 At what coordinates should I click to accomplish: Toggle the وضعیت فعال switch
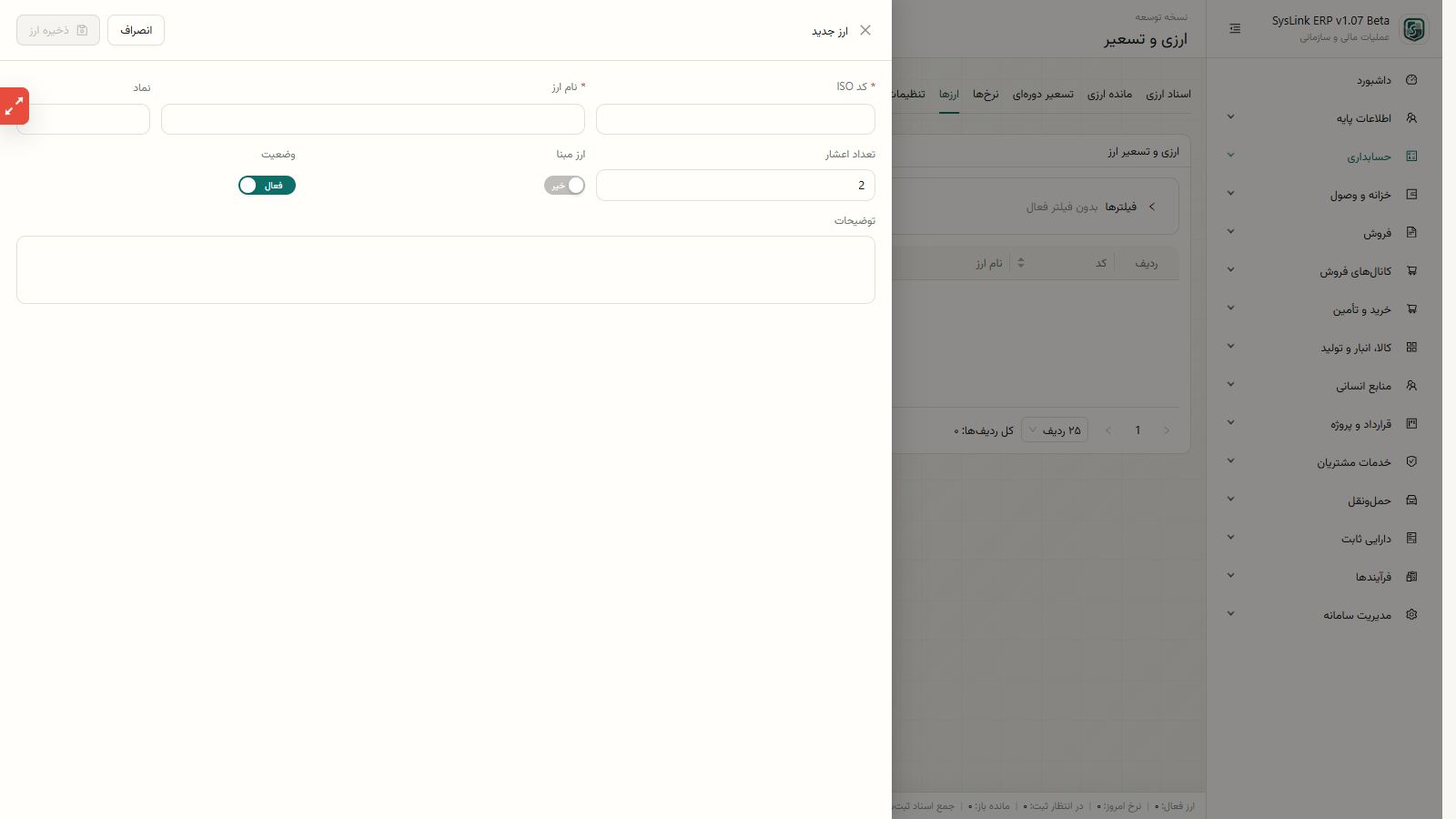[267, 186]
